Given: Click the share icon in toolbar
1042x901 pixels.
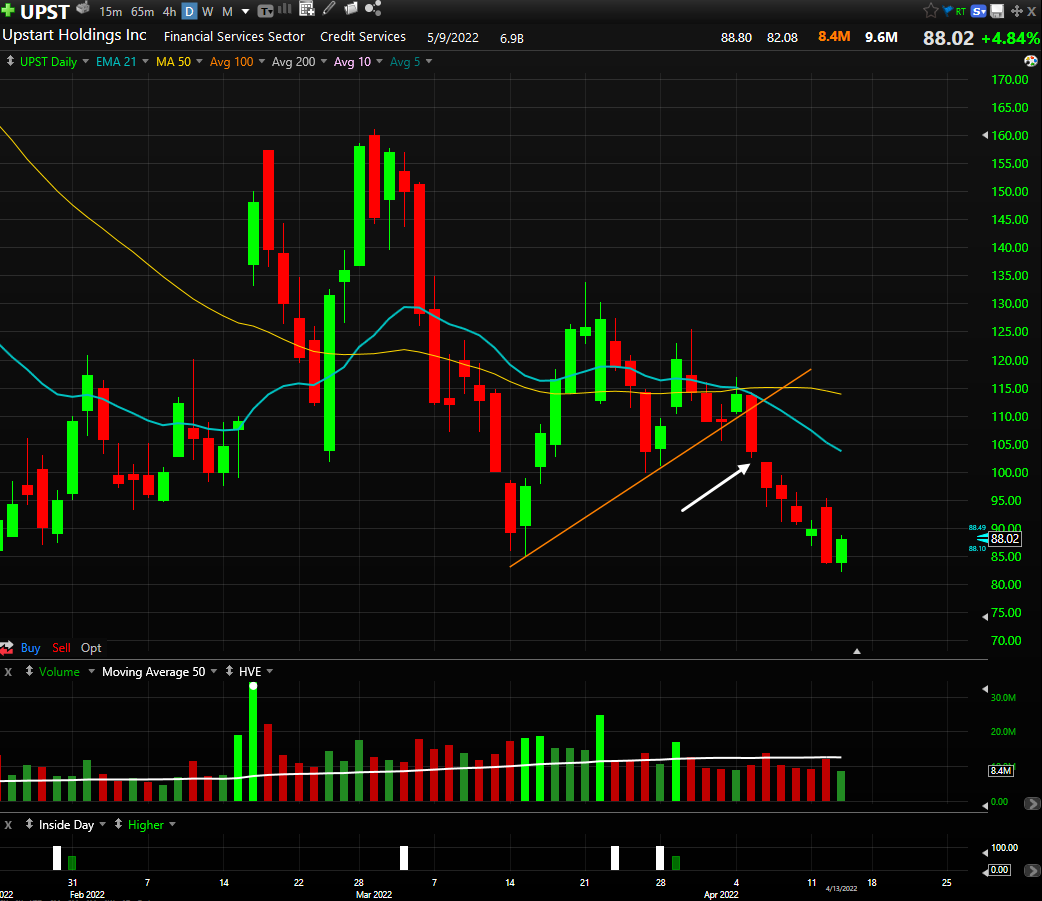Looking at the screenshot, I should (x=373, y=9).
